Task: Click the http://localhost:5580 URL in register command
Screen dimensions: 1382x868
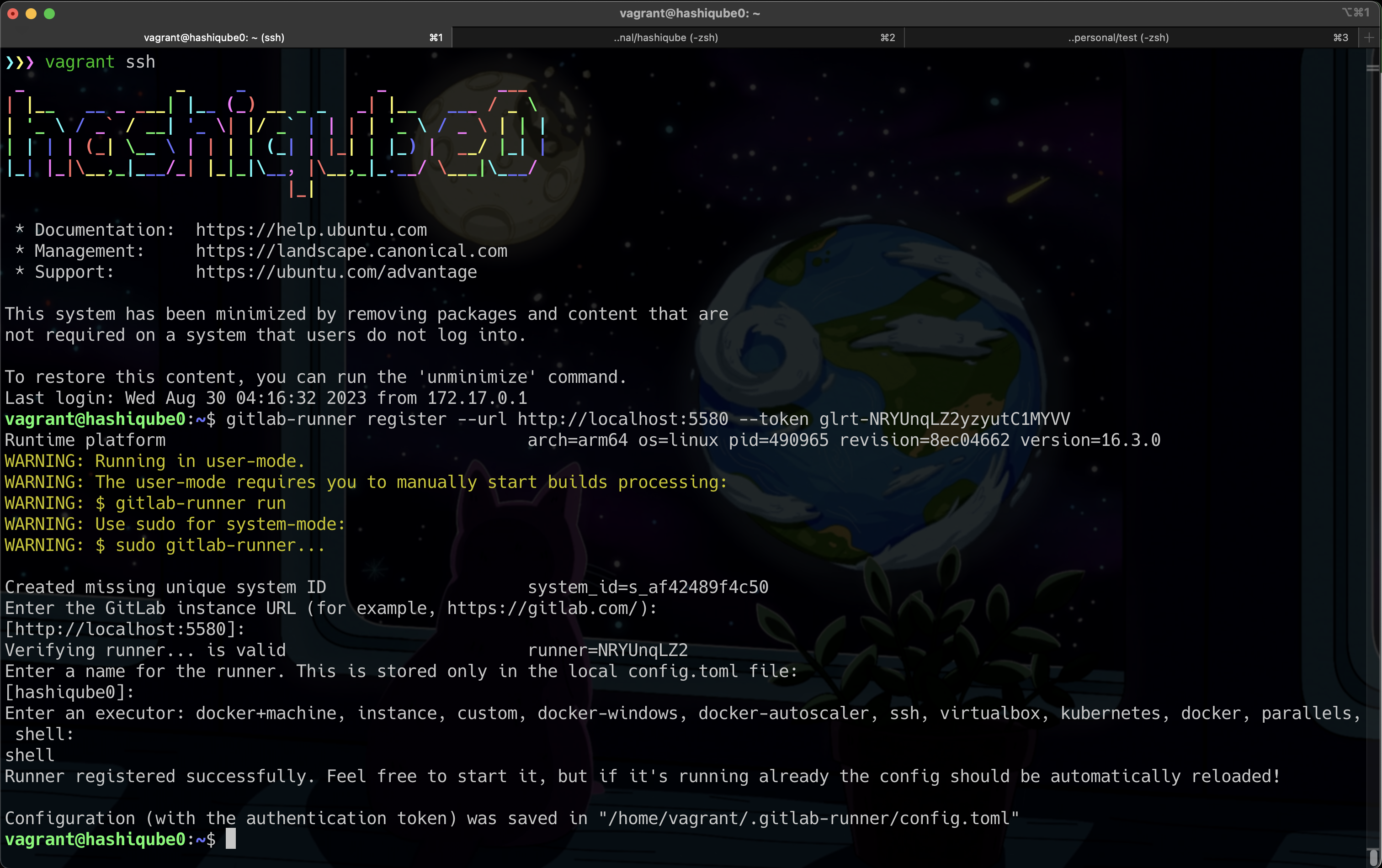Action: click(623, 419)
